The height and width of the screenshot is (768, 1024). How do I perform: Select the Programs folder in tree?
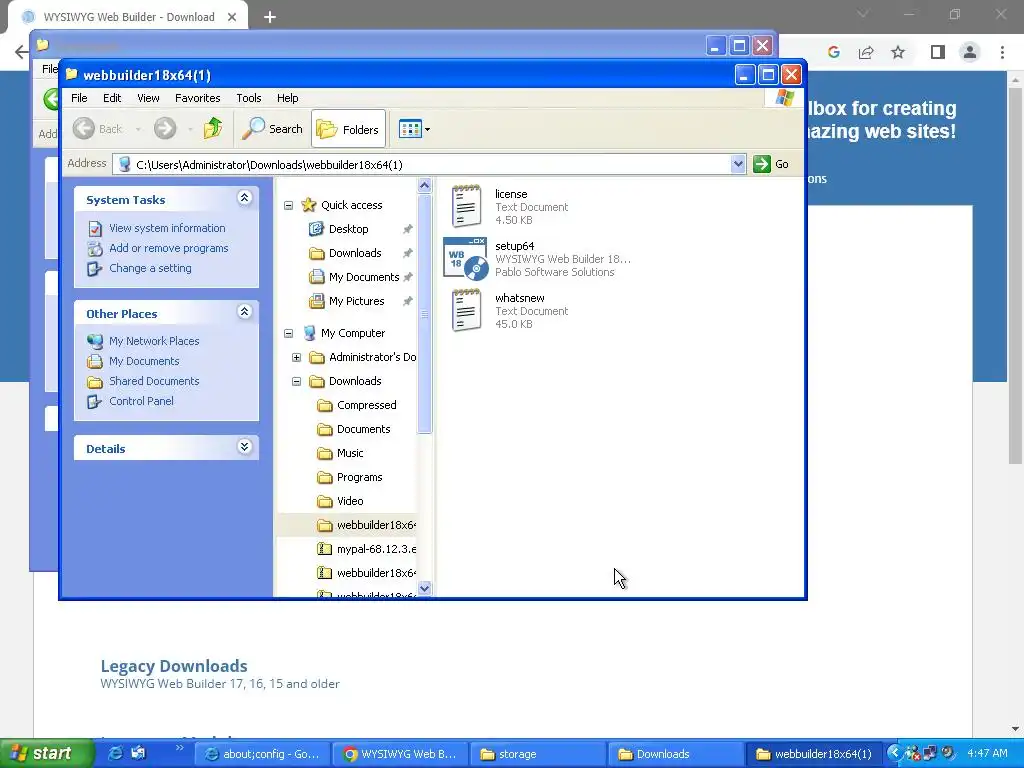click(359, 477)
